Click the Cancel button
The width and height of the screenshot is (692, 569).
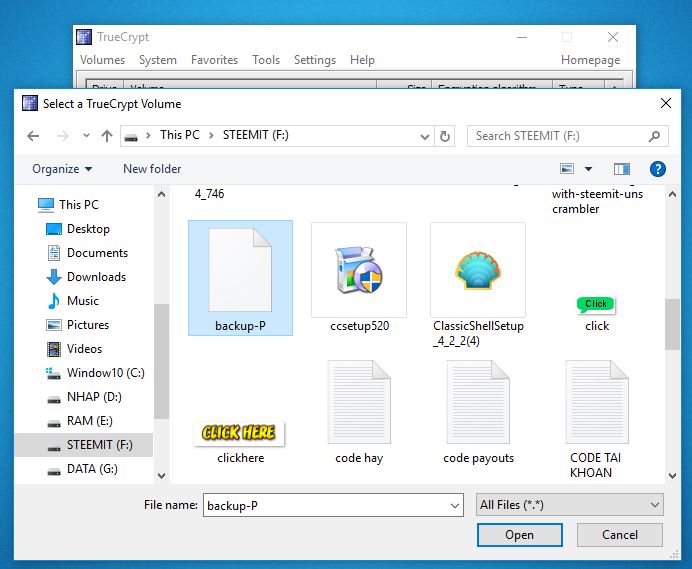620,535
